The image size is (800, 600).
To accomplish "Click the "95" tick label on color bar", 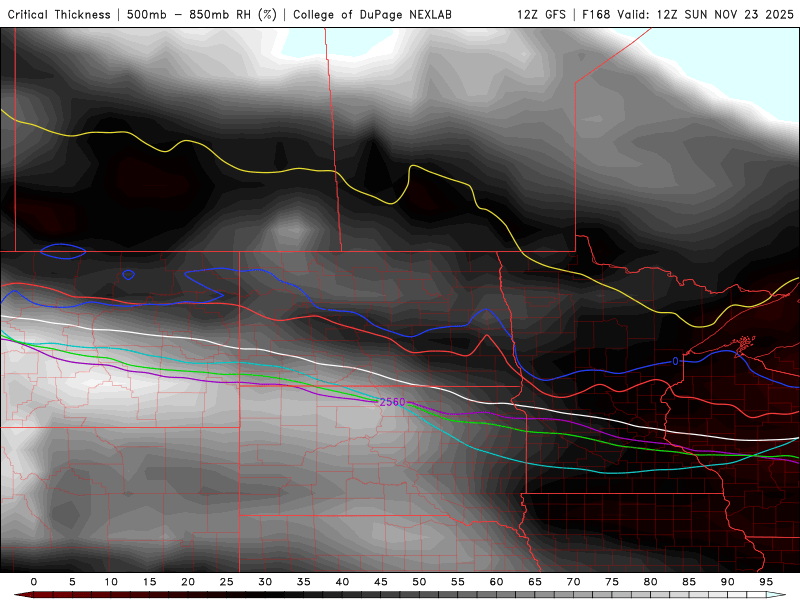I will point(766,582).
